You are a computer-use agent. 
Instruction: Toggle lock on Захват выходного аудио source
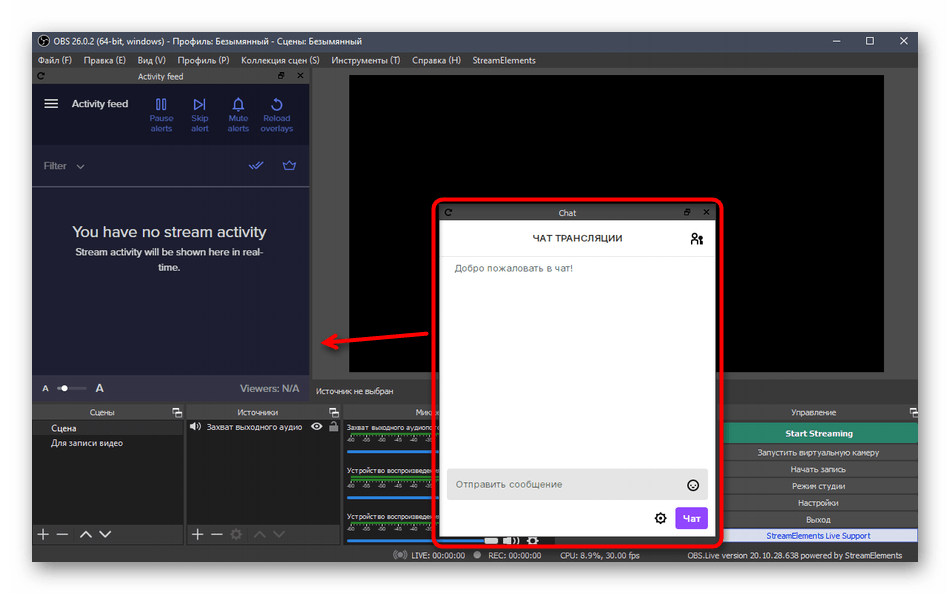[333, 427]
